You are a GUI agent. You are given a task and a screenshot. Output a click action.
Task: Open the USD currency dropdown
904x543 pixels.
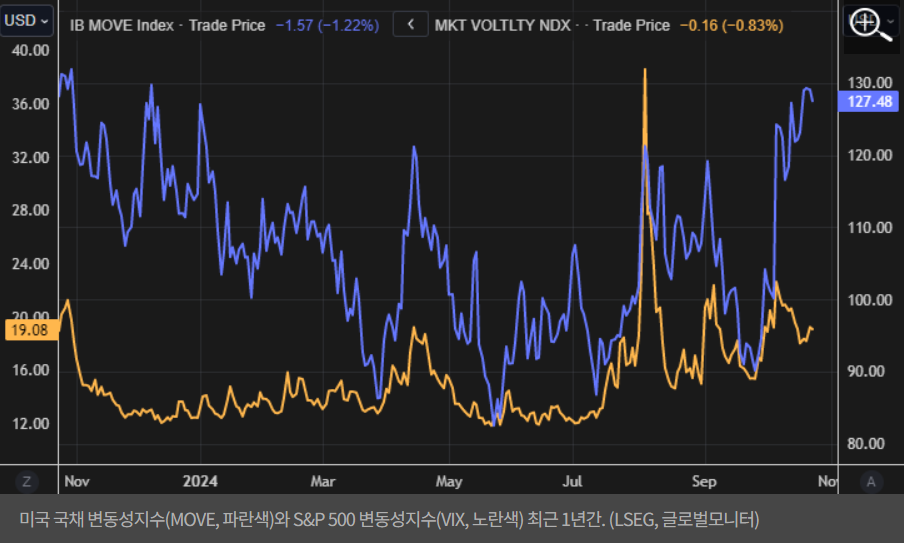click(x=27, y=21)
